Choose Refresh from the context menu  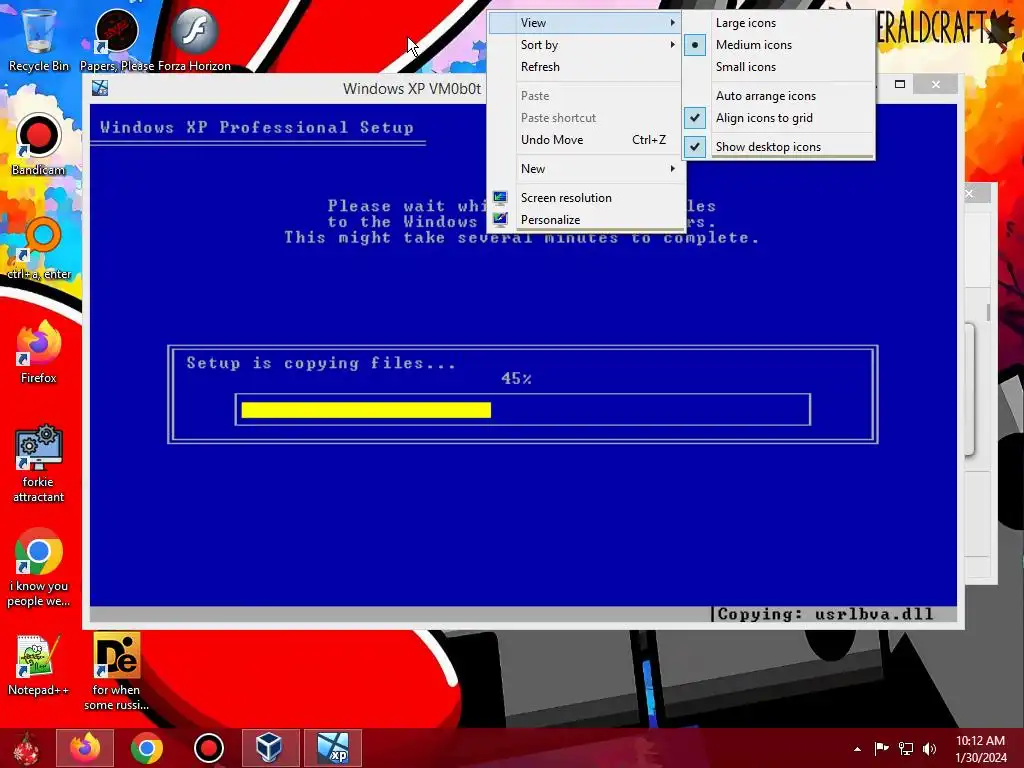(586, 67)
